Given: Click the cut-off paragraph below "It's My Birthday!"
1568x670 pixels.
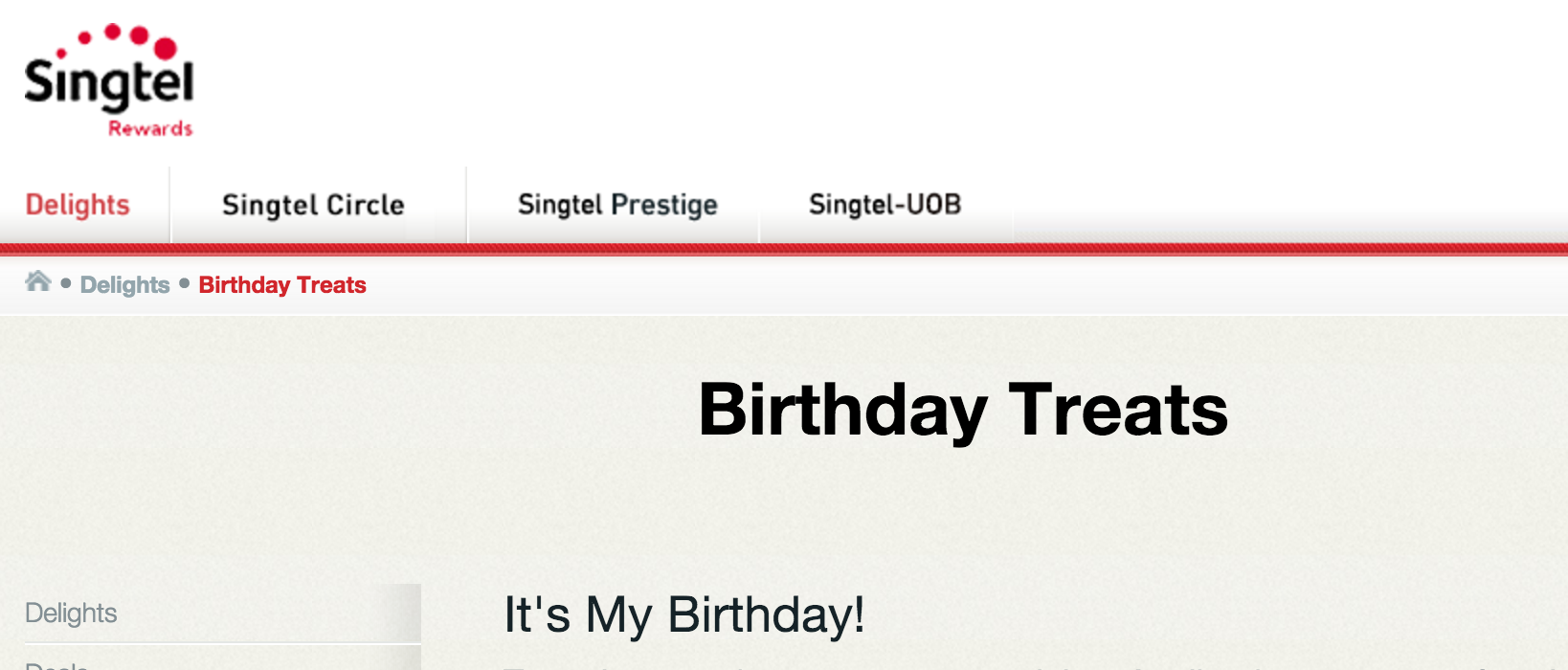Looking at the screenshot, I should coord(957,665).
